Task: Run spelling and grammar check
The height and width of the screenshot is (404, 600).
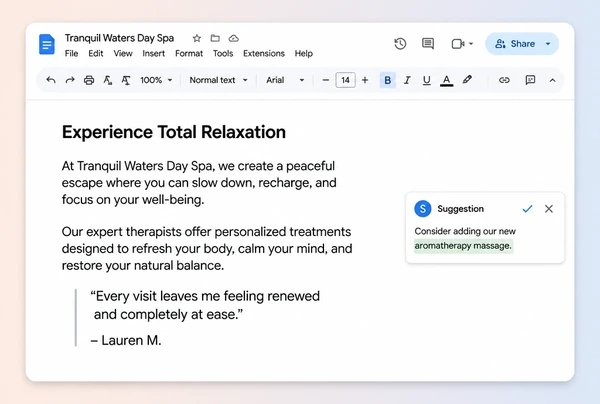Action: [x=108, y=80]
